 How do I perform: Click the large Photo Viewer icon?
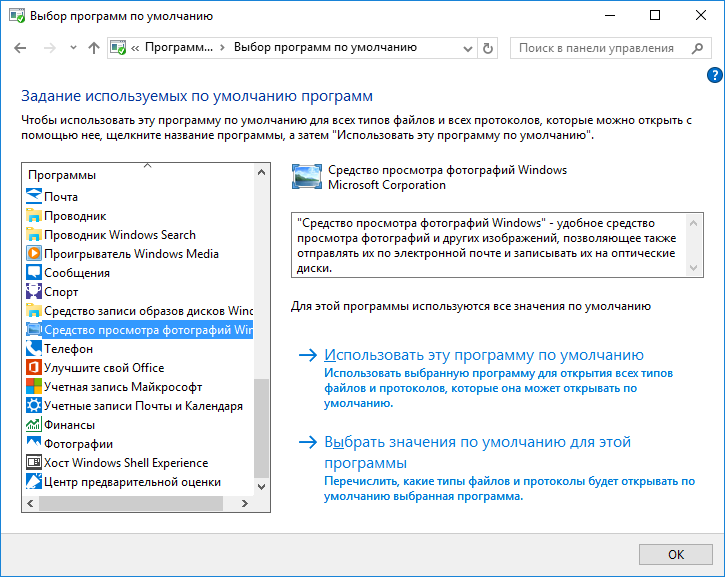click(x=307, y=177)
